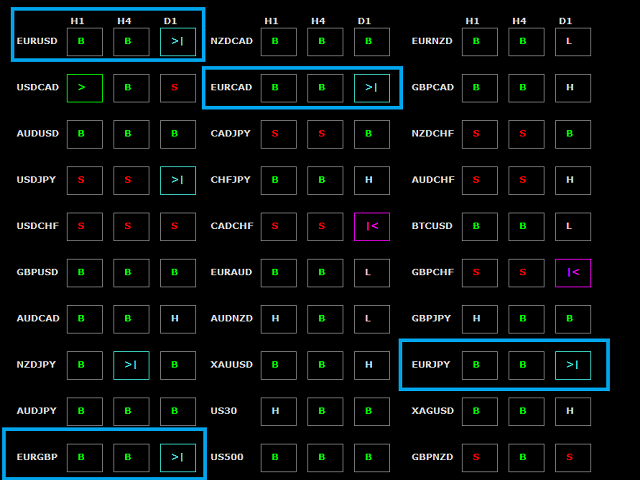This screenshot has height=480, width=640.
Task: Click the GBPUSD H4 B box
Action: [x=131, y=273]
